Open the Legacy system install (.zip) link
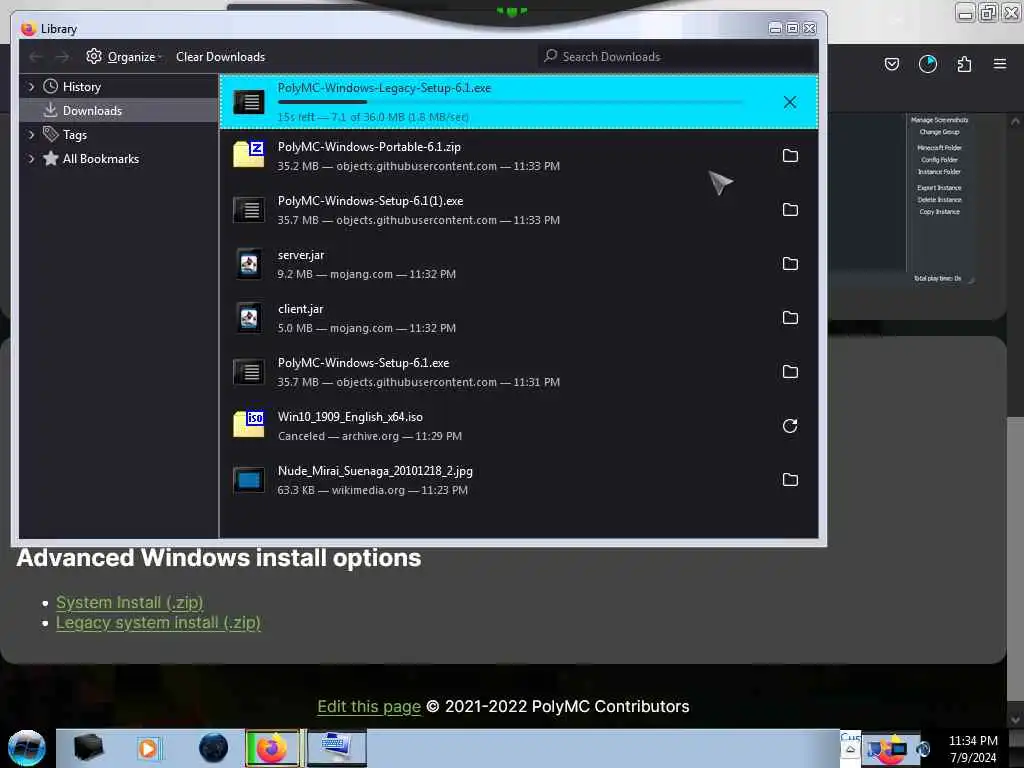 [x=158, y=622]
